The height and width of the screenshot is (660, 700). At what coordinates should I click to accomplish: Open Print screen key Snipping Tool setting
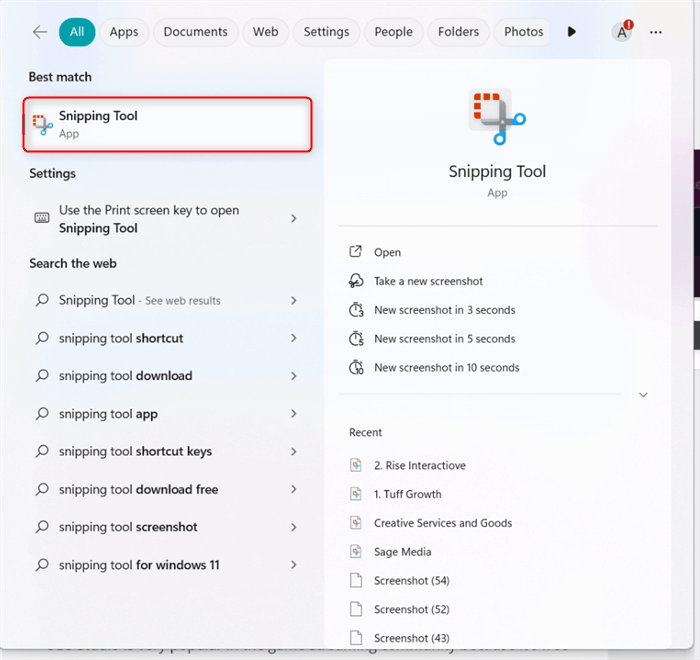tap(167, 219)
